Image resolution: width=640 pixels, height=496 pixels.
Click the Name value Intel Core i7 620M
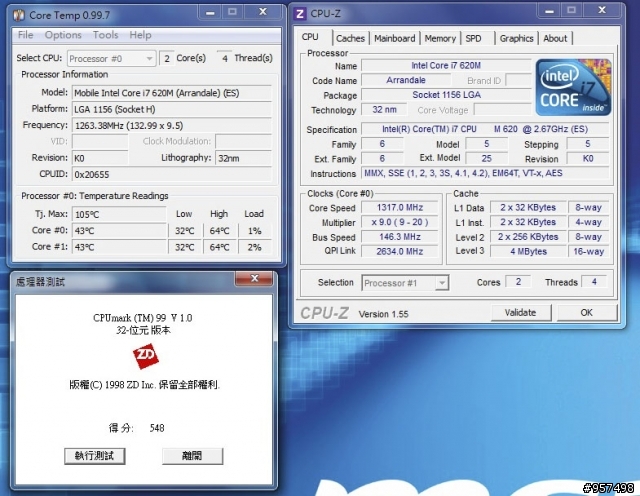coord(446,66)
